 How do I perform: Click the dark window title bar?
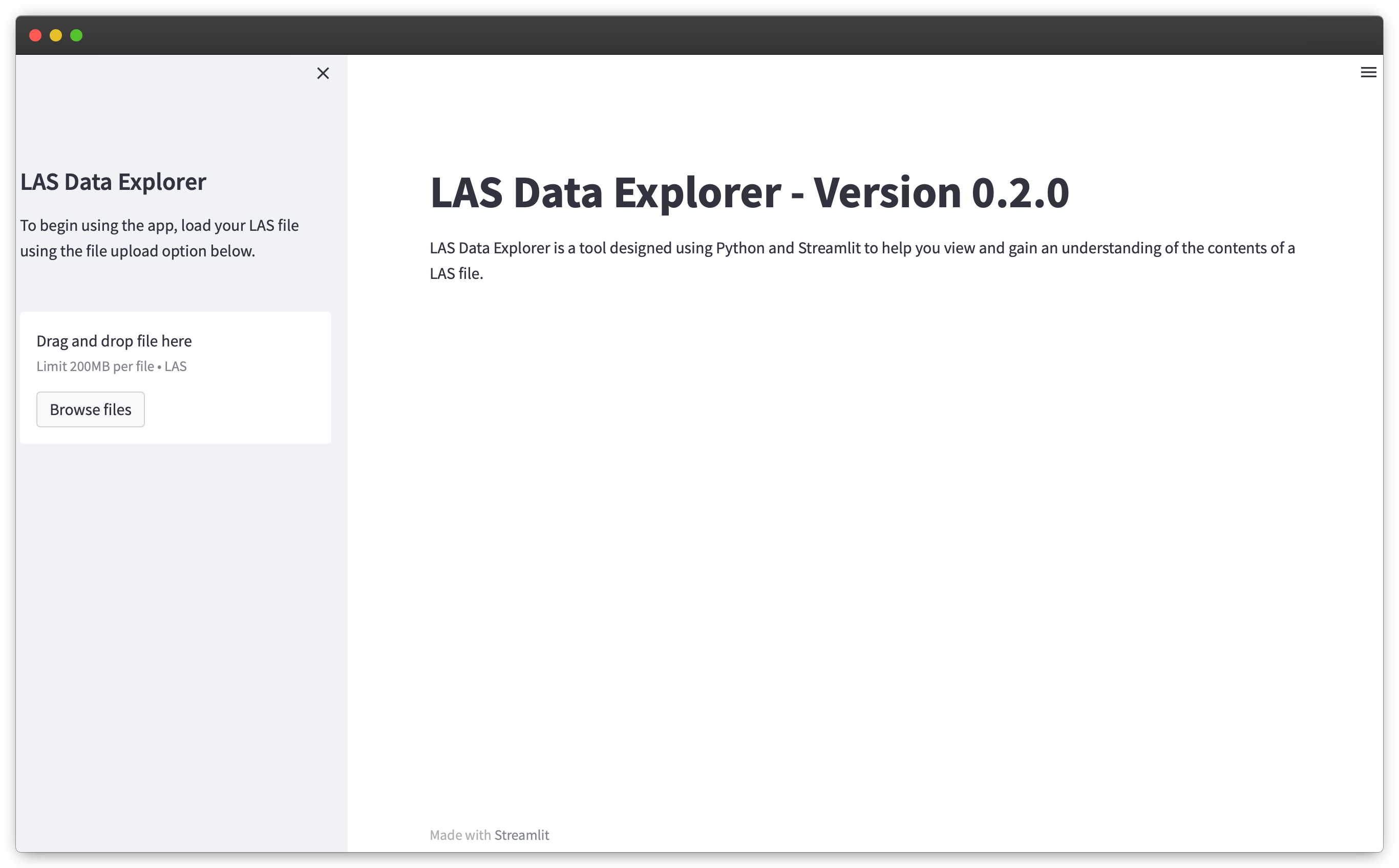pyautogui.click(x=689, y=36)
